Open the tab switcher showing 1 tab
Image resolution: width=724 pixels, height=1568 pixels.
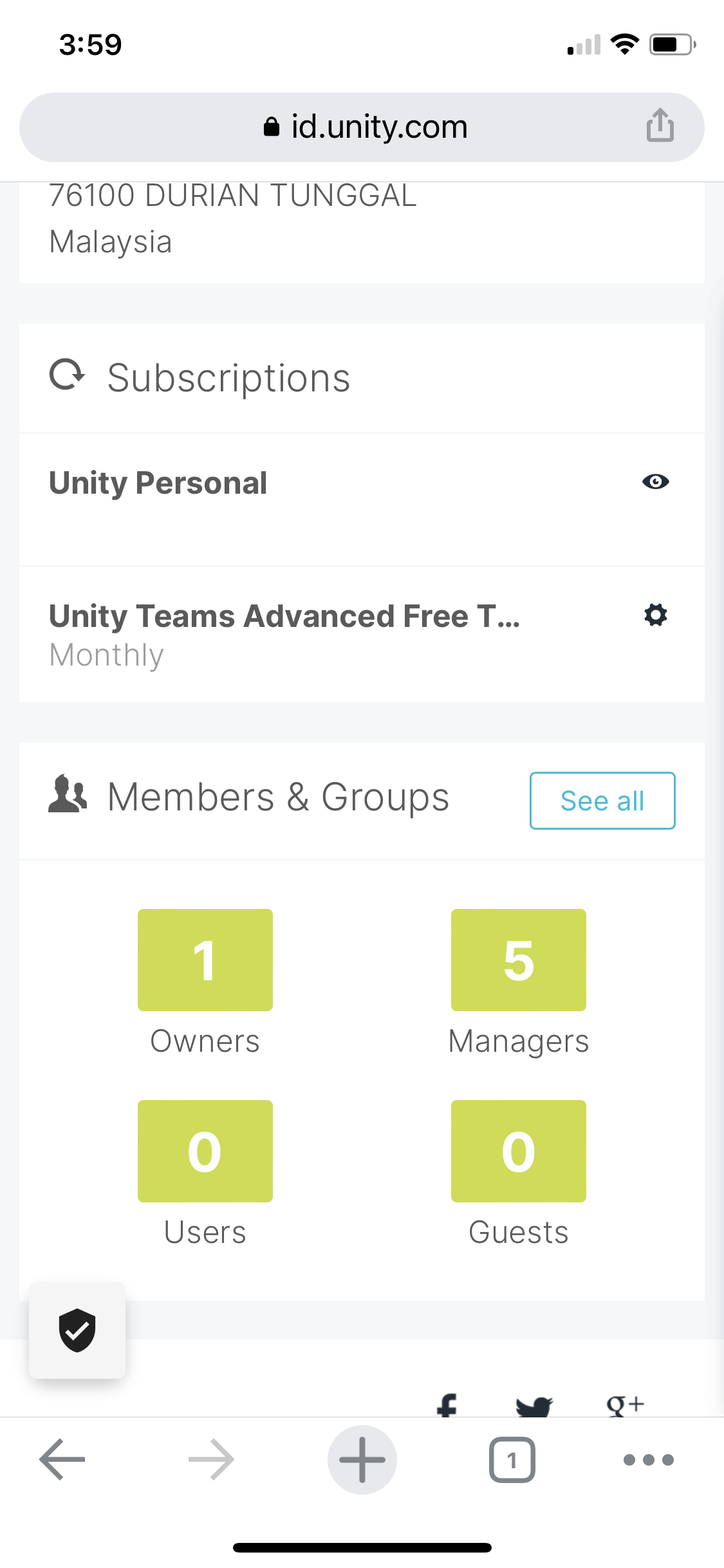click(x=512, y=1460)
